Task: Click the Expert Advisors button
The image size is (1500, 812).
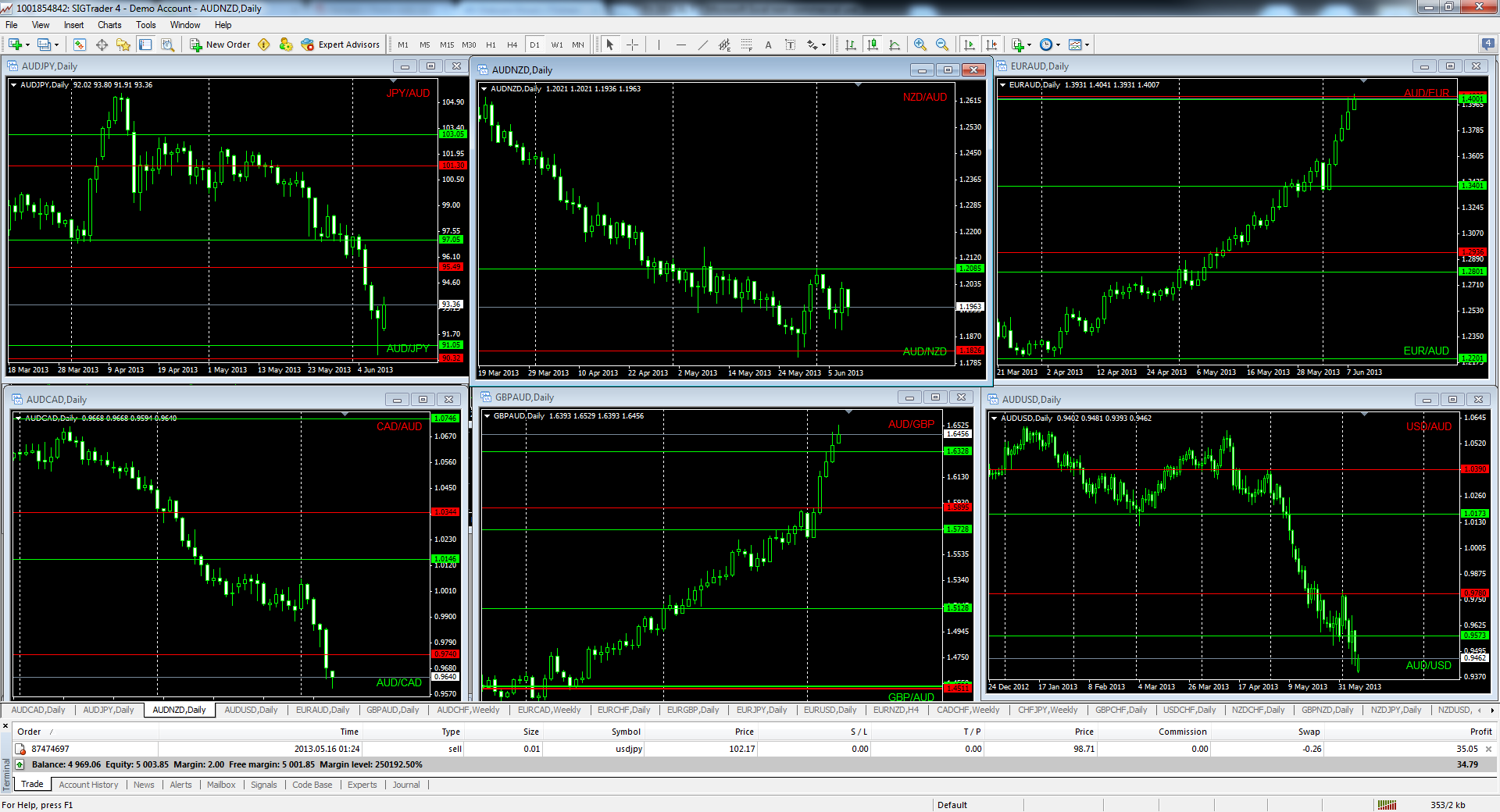Action: 341,45
